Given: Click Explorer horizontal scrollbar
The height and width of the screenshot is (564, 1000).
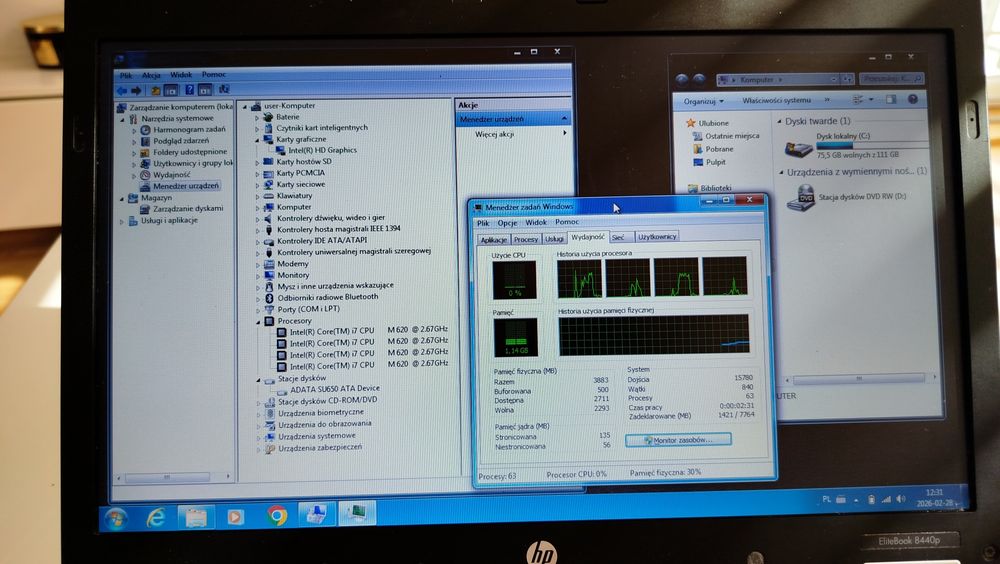Looking at the screenshot, I should (859, 379).
